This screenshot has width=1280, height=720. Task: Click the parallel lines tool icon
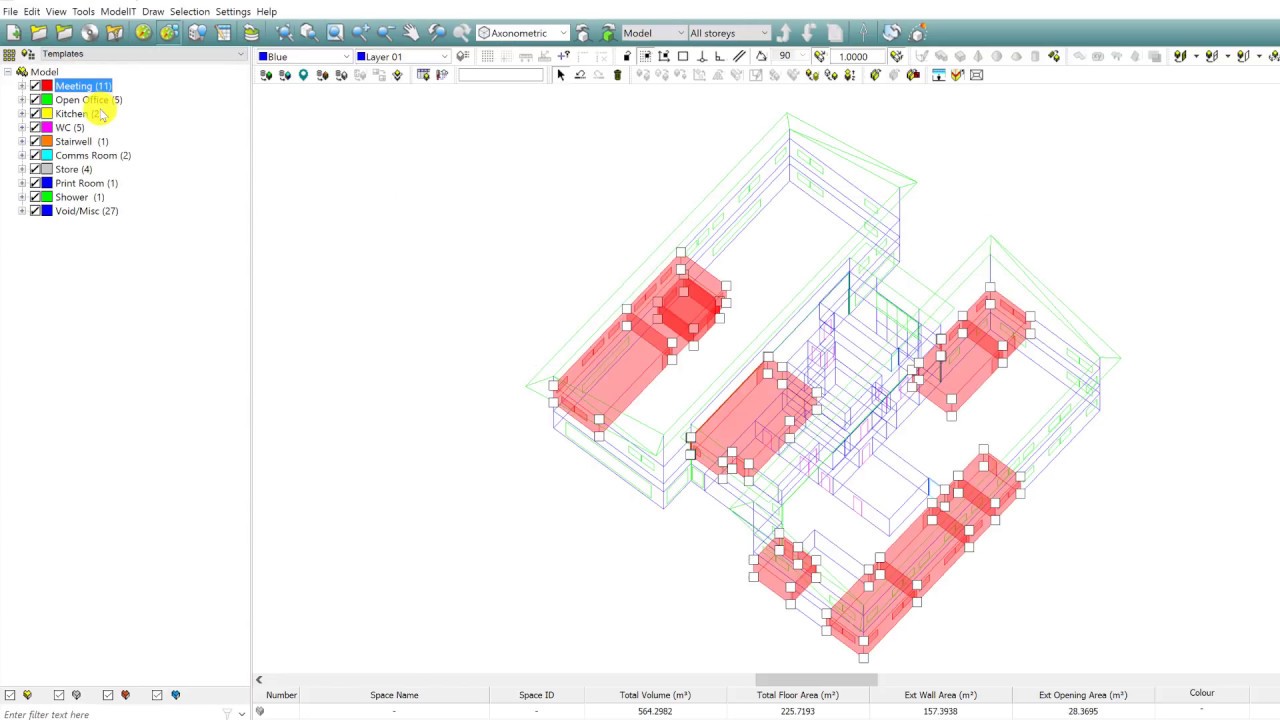click(x=739, y=56)
